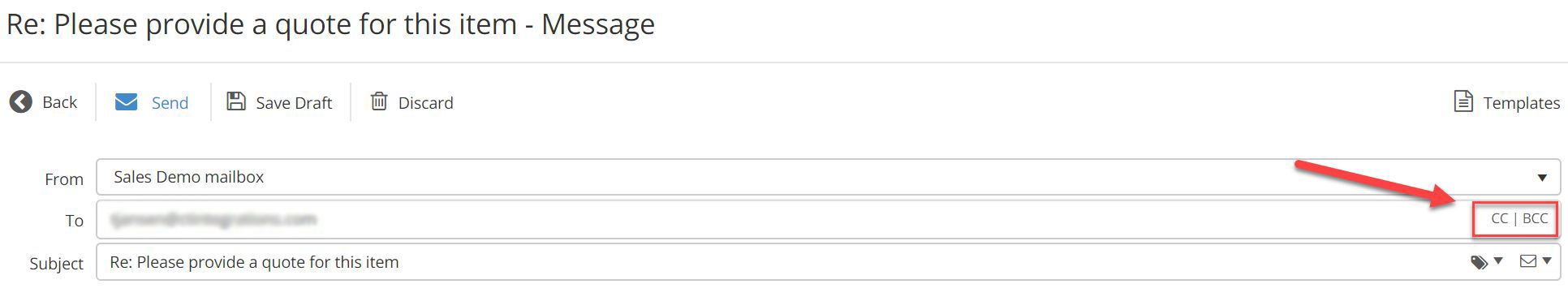Open the From mailbox dropdown arrow

(x=1542, y=178)
